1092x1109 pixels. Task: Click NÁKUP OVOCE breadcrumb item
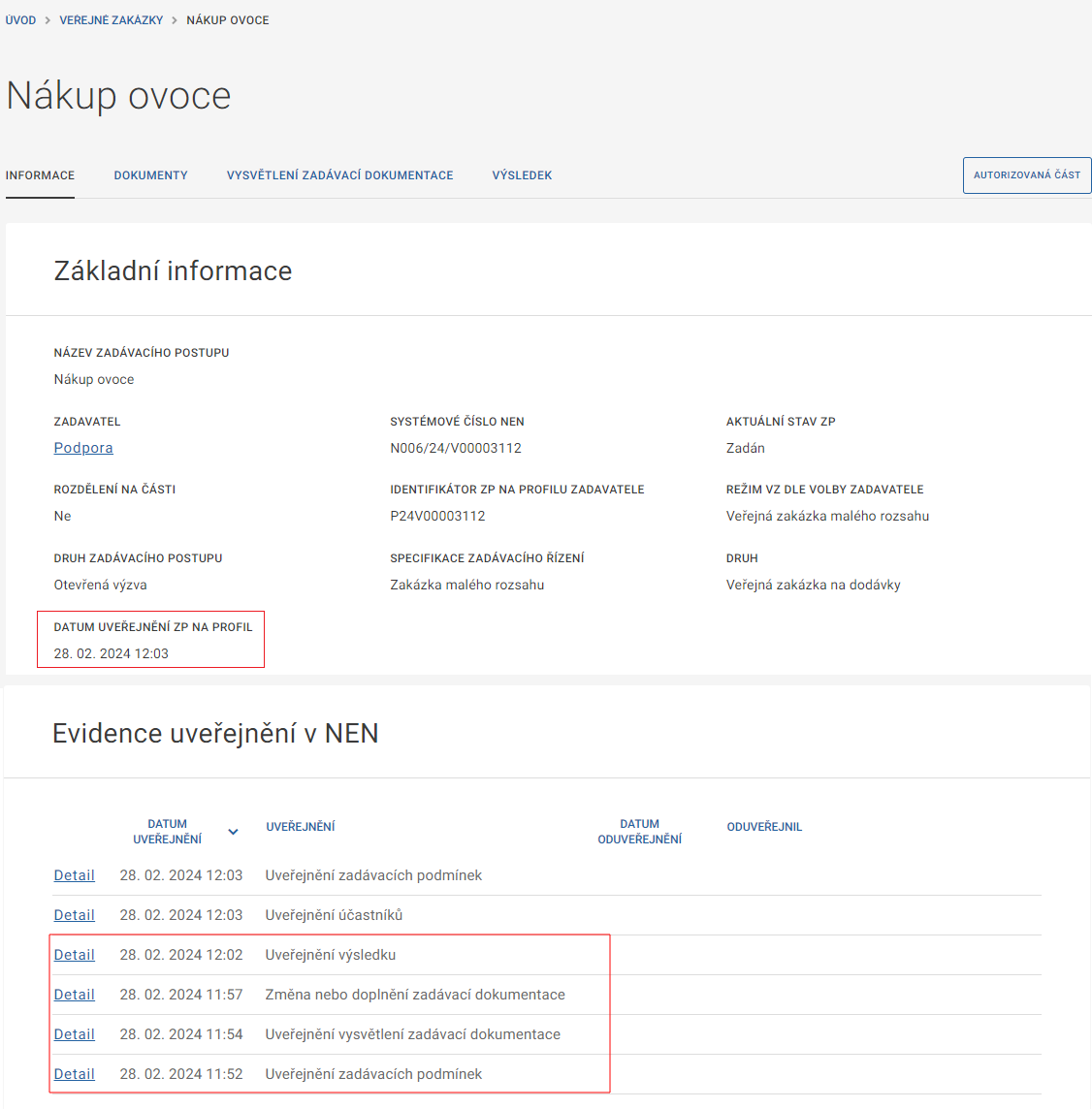click(228, 20)
